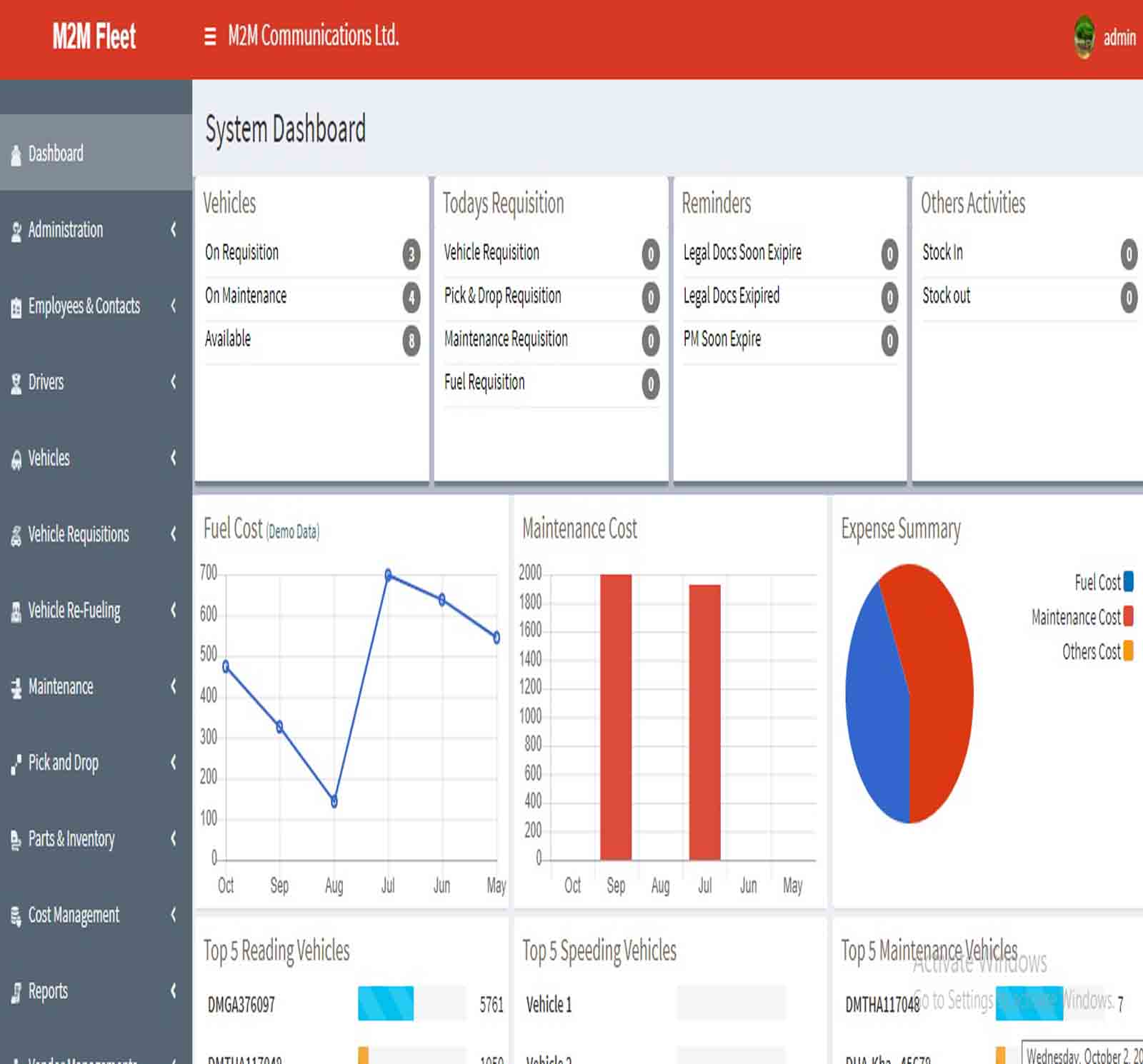
Task: Click the Legal Docs Soon Expire link
Action: [x=742, y=253]
